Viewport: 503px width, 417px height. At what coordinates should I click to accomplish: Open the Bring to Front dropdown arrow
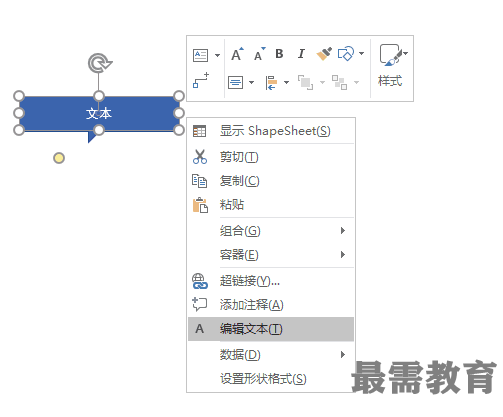[x=322, y=82]
